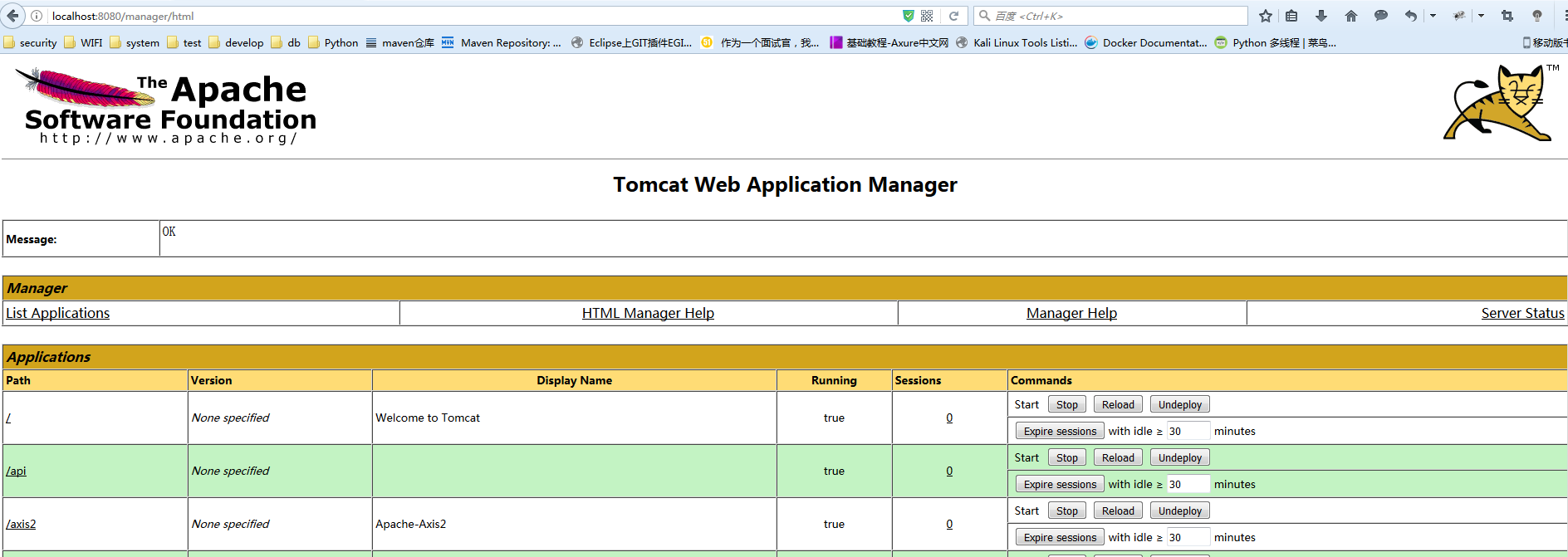Image resolution: width=1568 pixels, height=557 pixels.
Task: Open the Python bookmarks folder
Action: 333,43
